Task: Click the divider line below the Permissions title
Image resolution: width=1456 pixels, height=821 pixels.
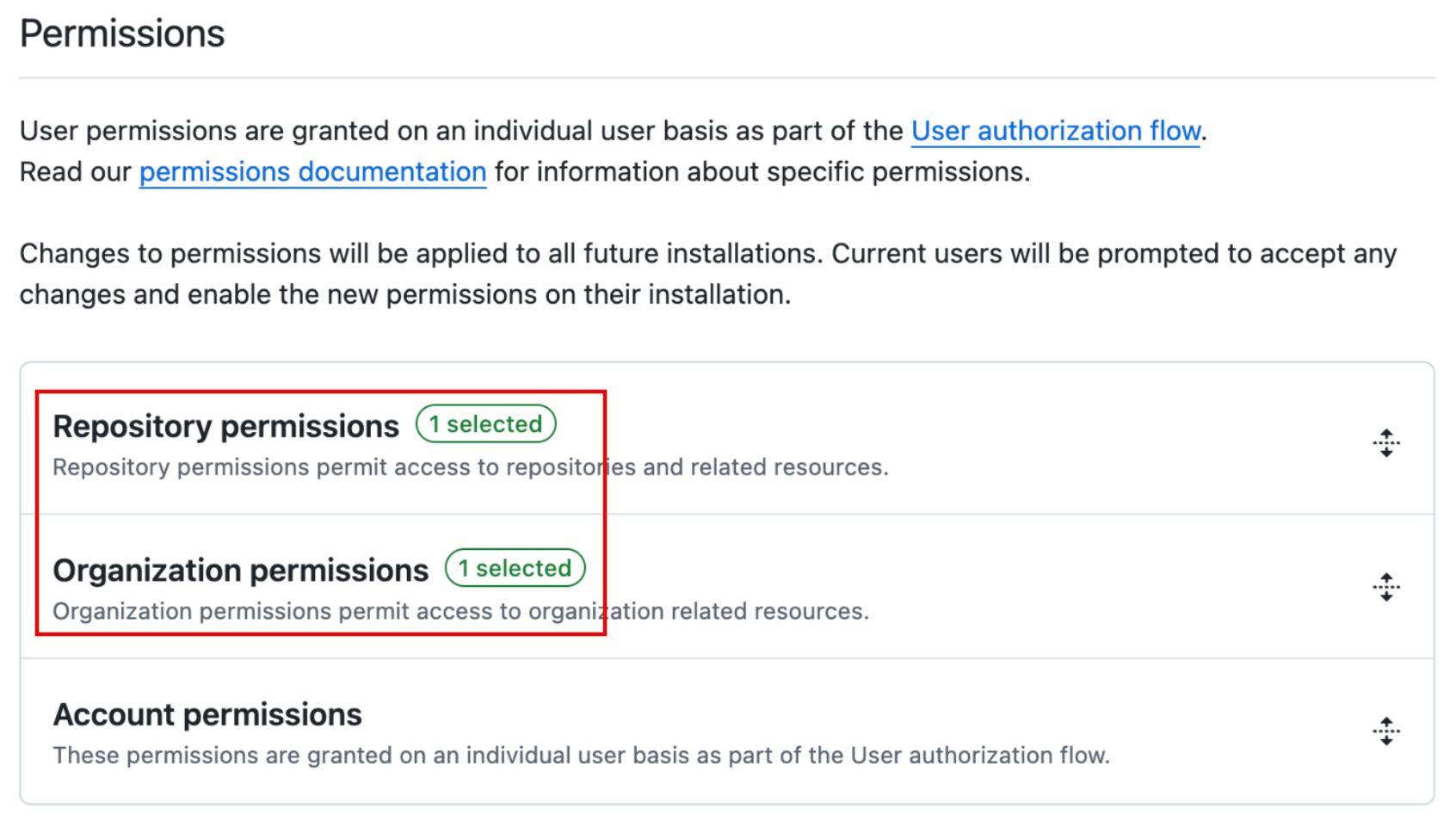Action: click(727, 77)
